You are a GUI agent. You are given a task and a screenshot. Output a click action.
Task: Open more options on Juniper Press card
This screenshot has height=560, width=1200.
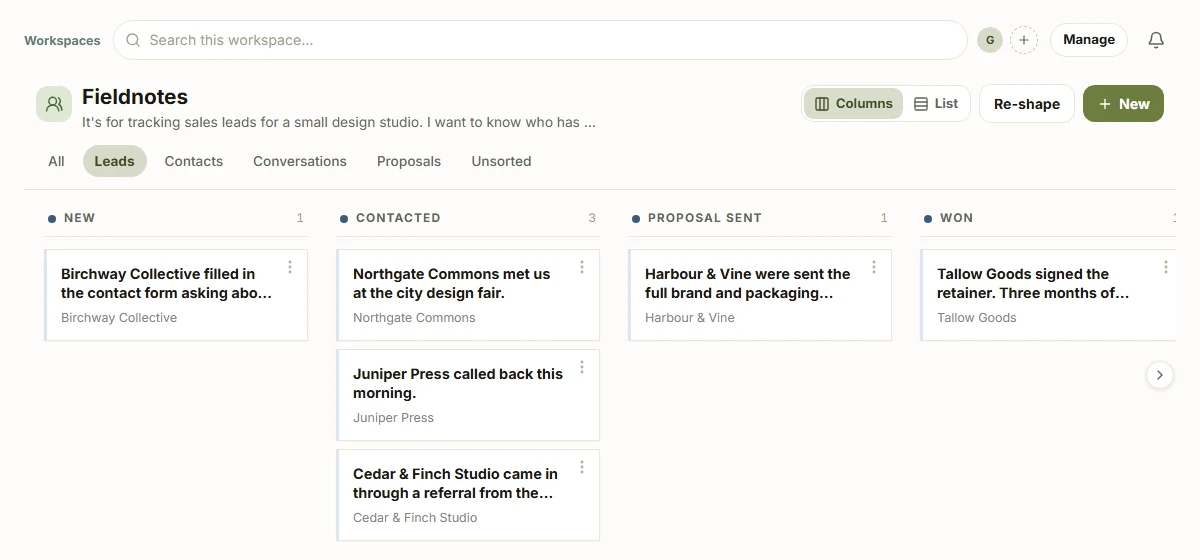582,367
